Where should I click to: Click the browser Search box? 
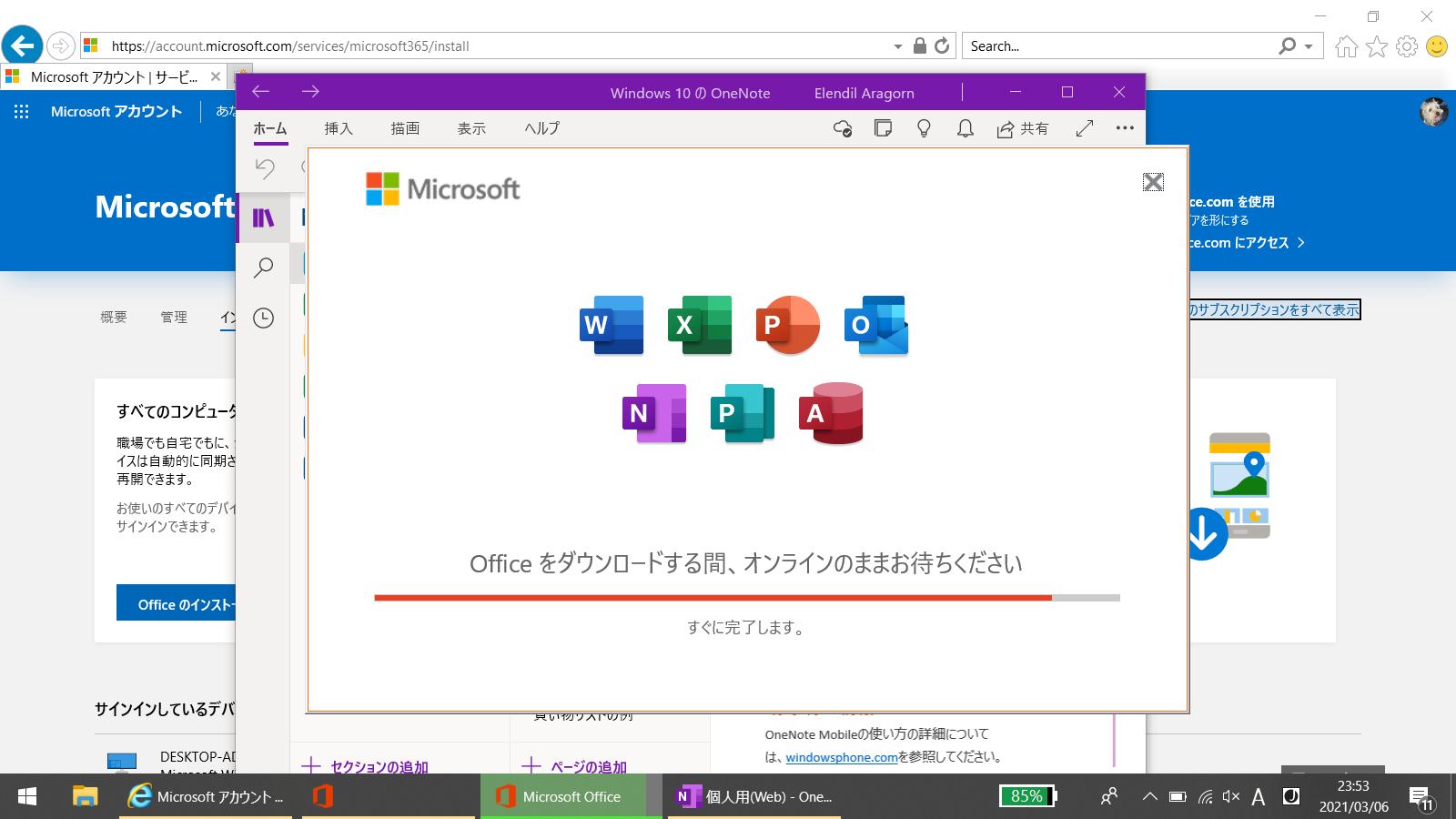(x=1119, y=46)
